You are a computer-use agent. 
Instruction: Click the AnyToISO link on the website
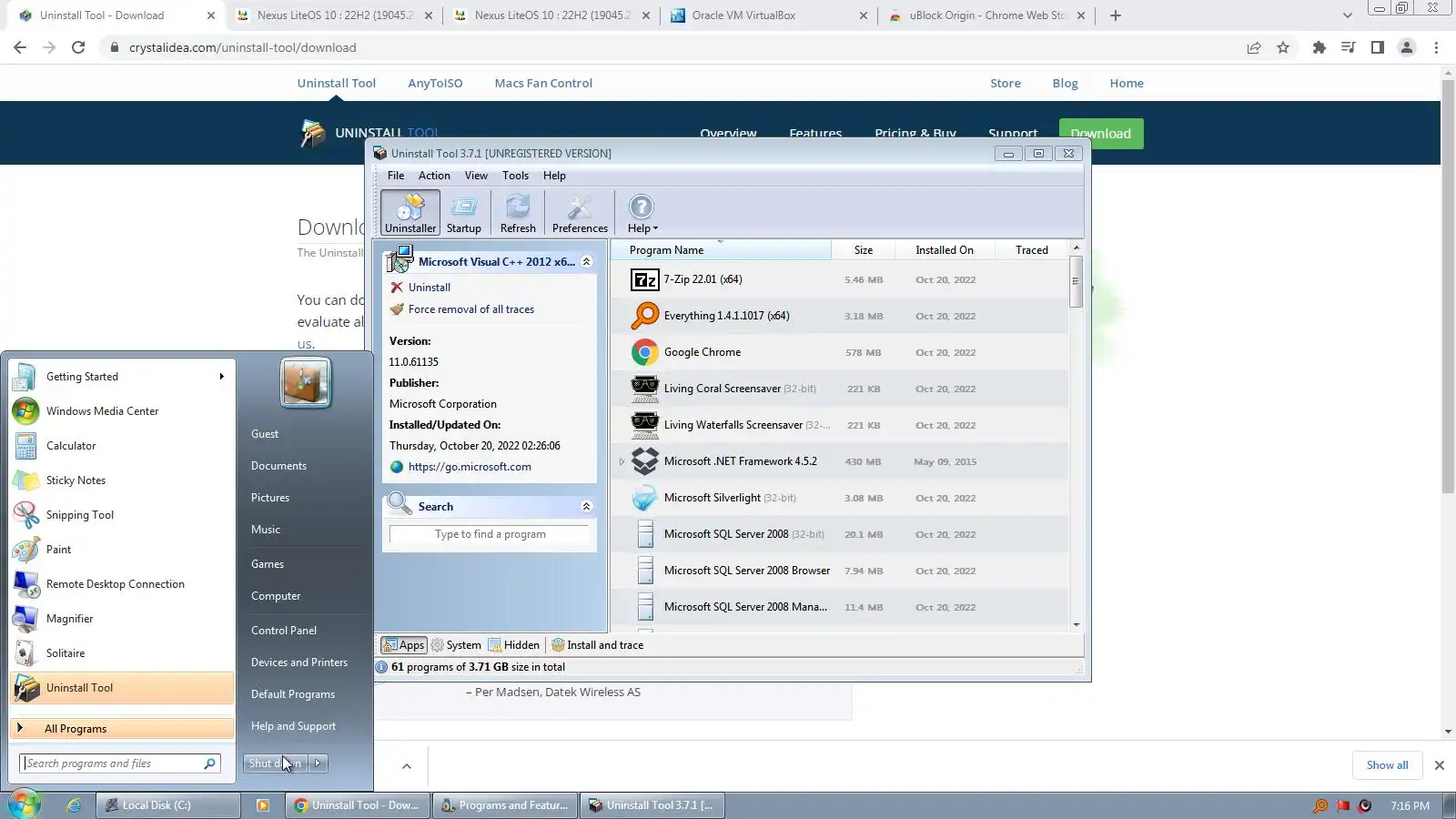click(x=435, y=83)
